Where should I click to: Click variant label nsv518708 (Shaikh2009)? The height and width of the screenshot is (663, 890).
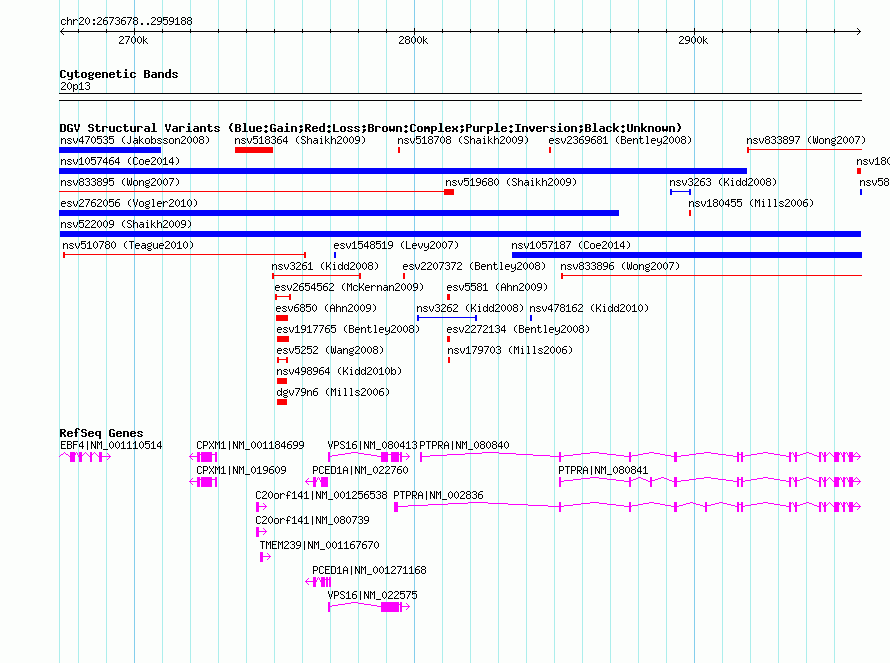[x=463, y=140]
